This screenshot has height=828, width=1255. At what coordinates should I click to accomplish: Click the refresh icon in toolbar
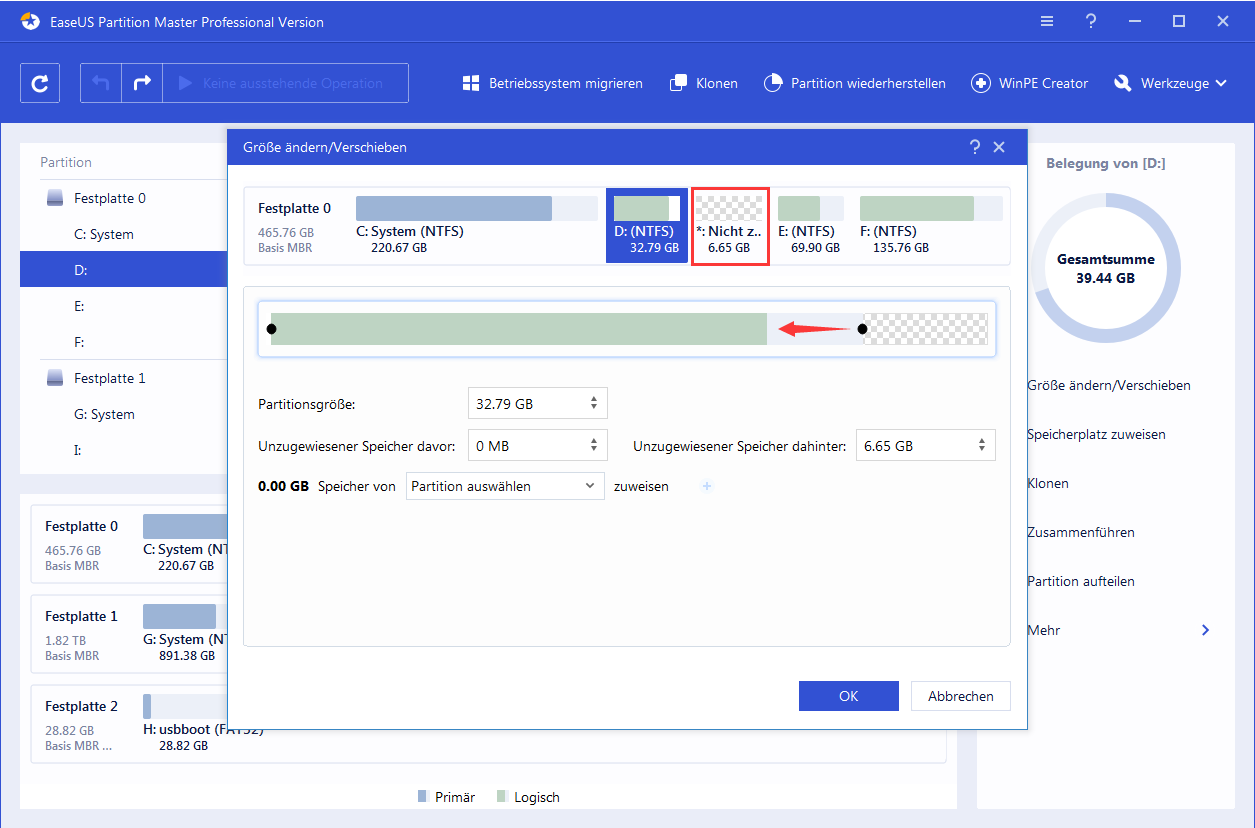(x=40, y=83)
